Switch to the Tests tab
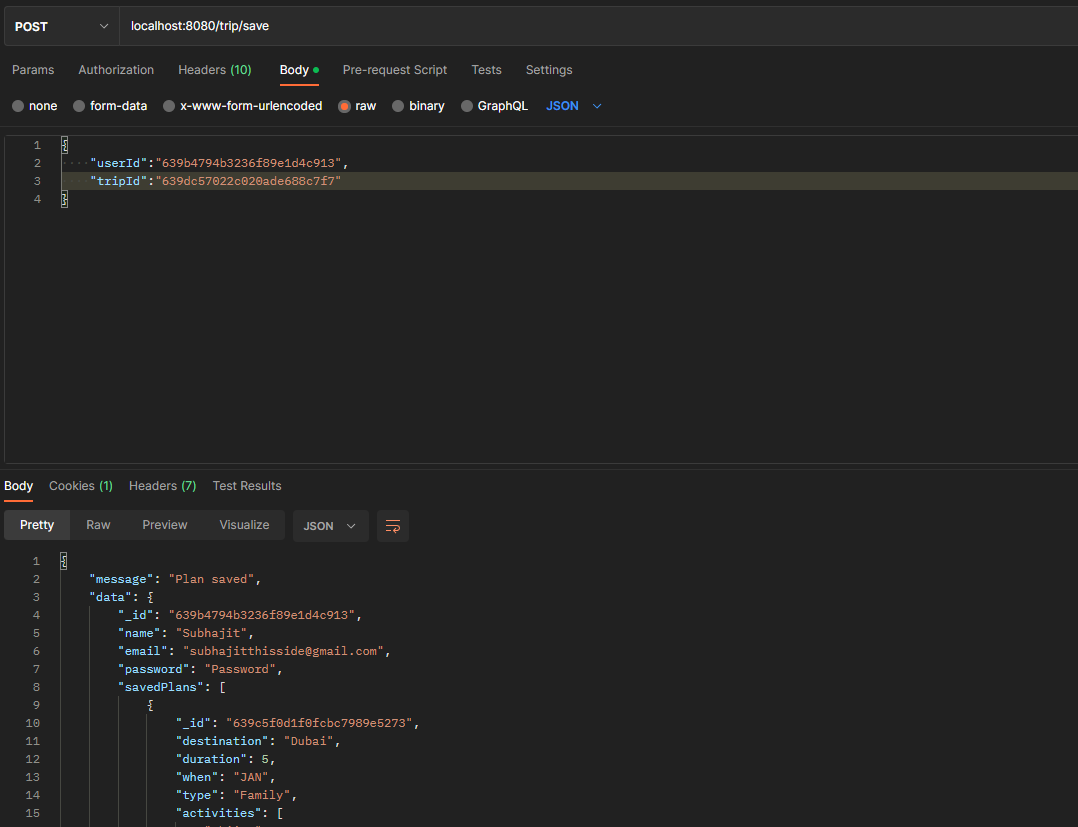The width and height of the screenshot is (1078, 827). coord(486,70)
